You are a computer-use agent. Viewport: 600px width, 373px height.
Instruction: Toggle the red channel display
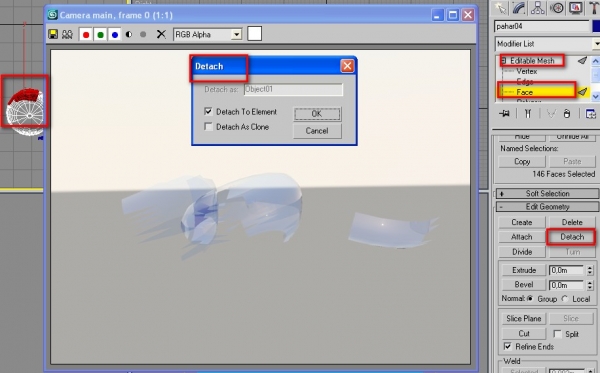click(86, 35)
